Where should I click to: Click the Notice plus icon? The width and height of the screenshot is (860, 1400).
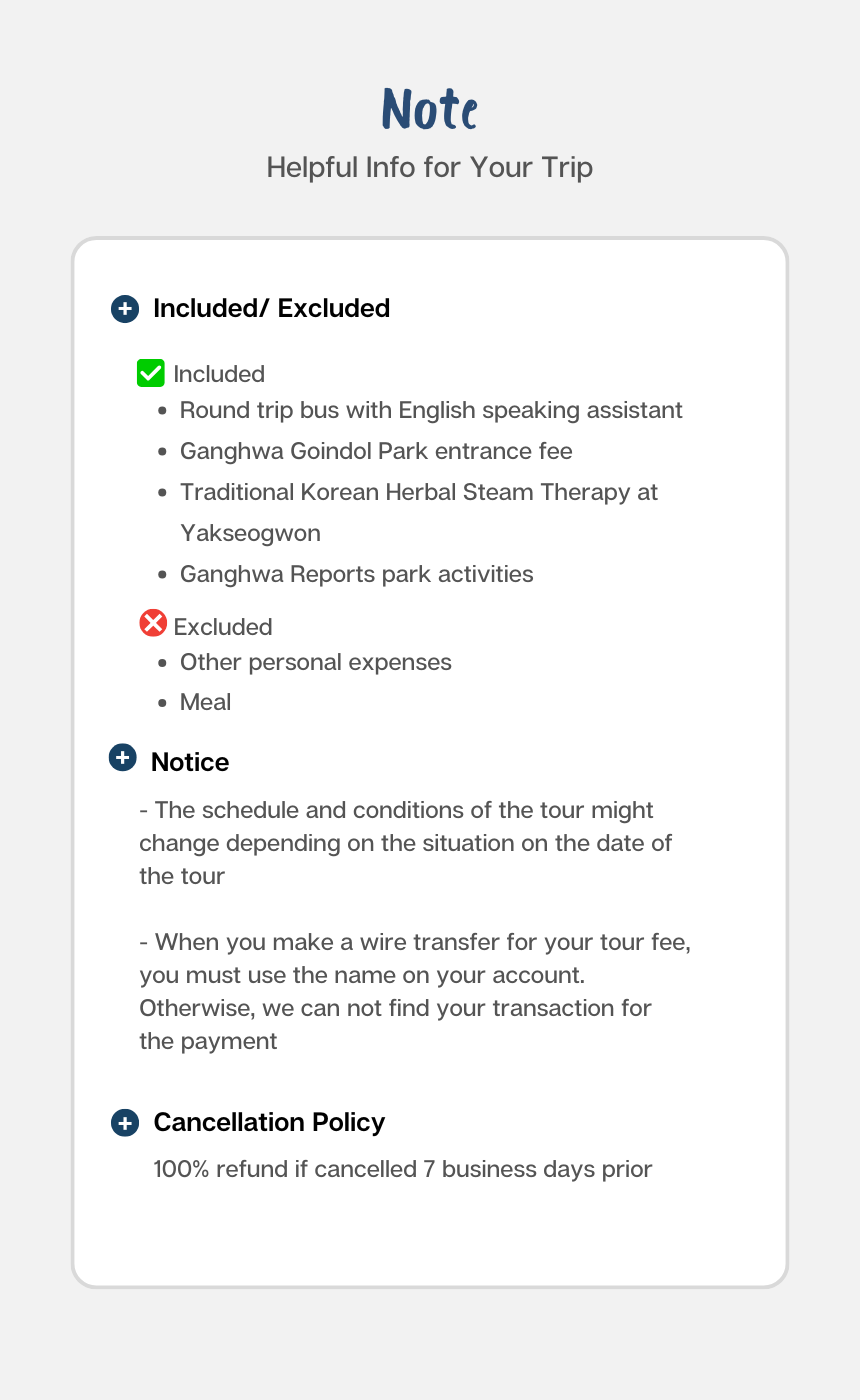[x=122, y=758]
